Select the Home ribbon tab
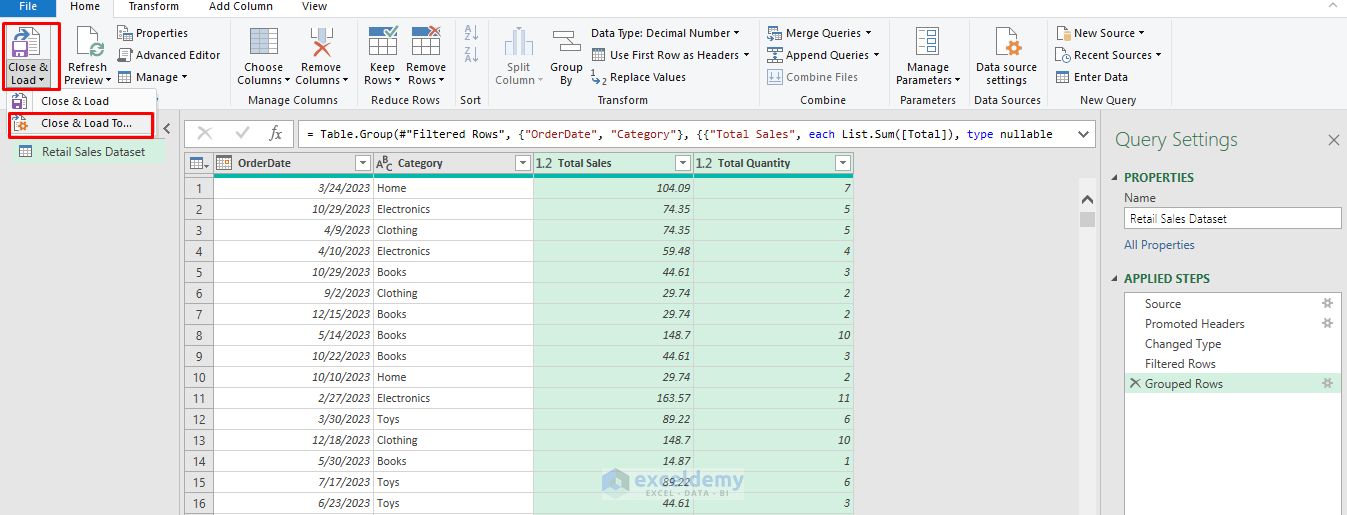 [x=85, y=7]
